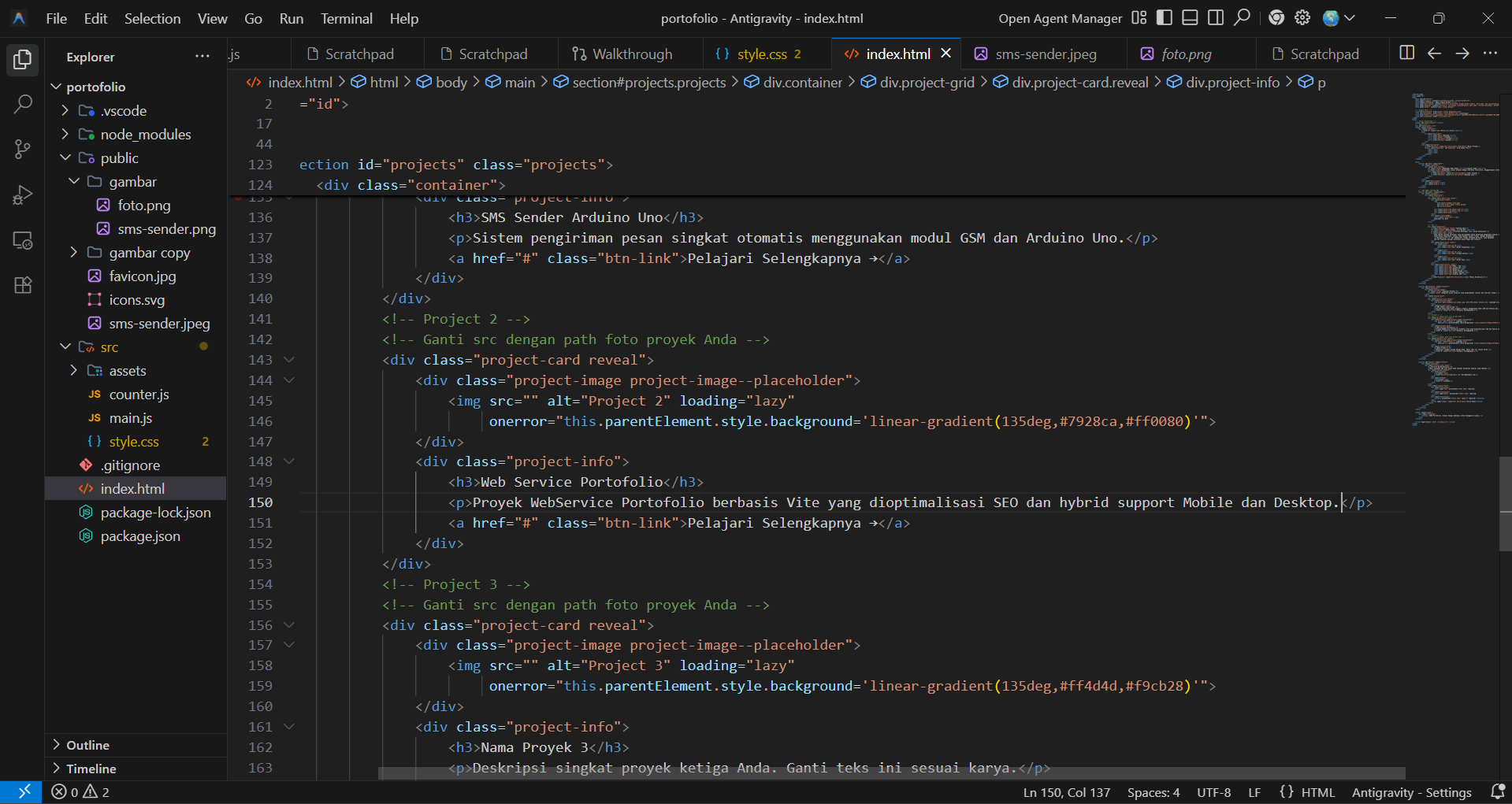Image resolution: width=1512 pixels, height=804 pixels.
Task: Click the split editor right icon
Action: 1406,53
